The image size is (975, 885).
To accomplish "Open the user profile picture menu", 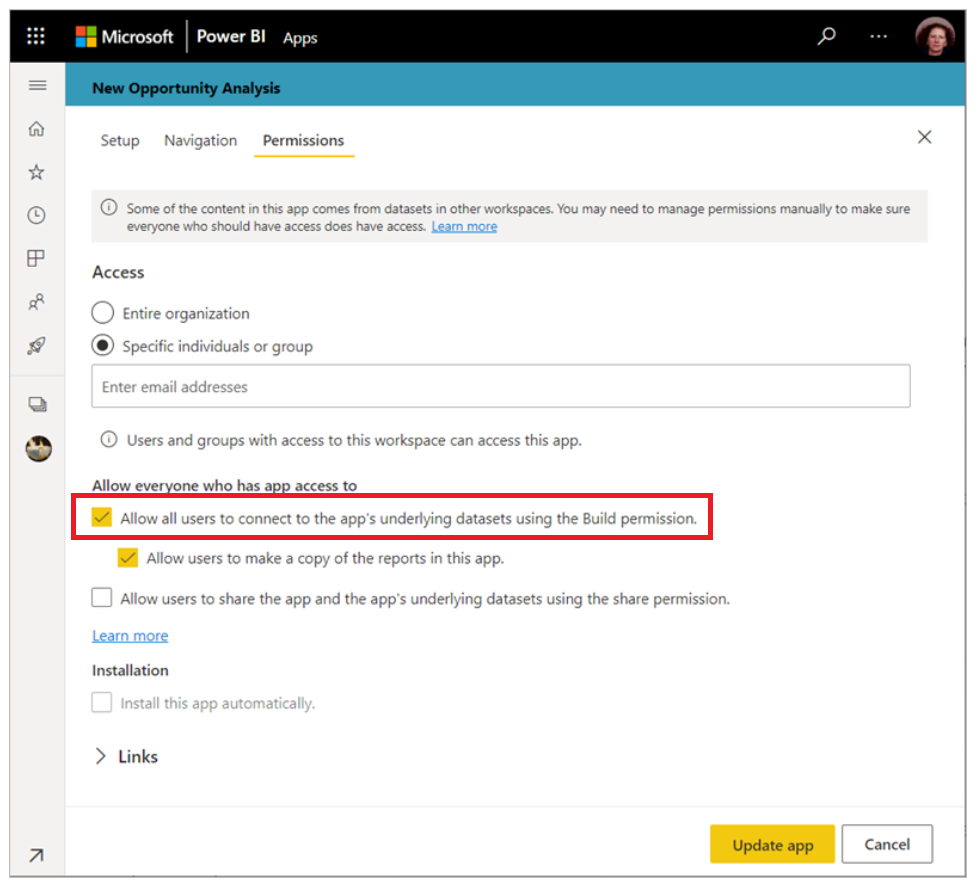I will pyautogui.click(x=934, y=36).
